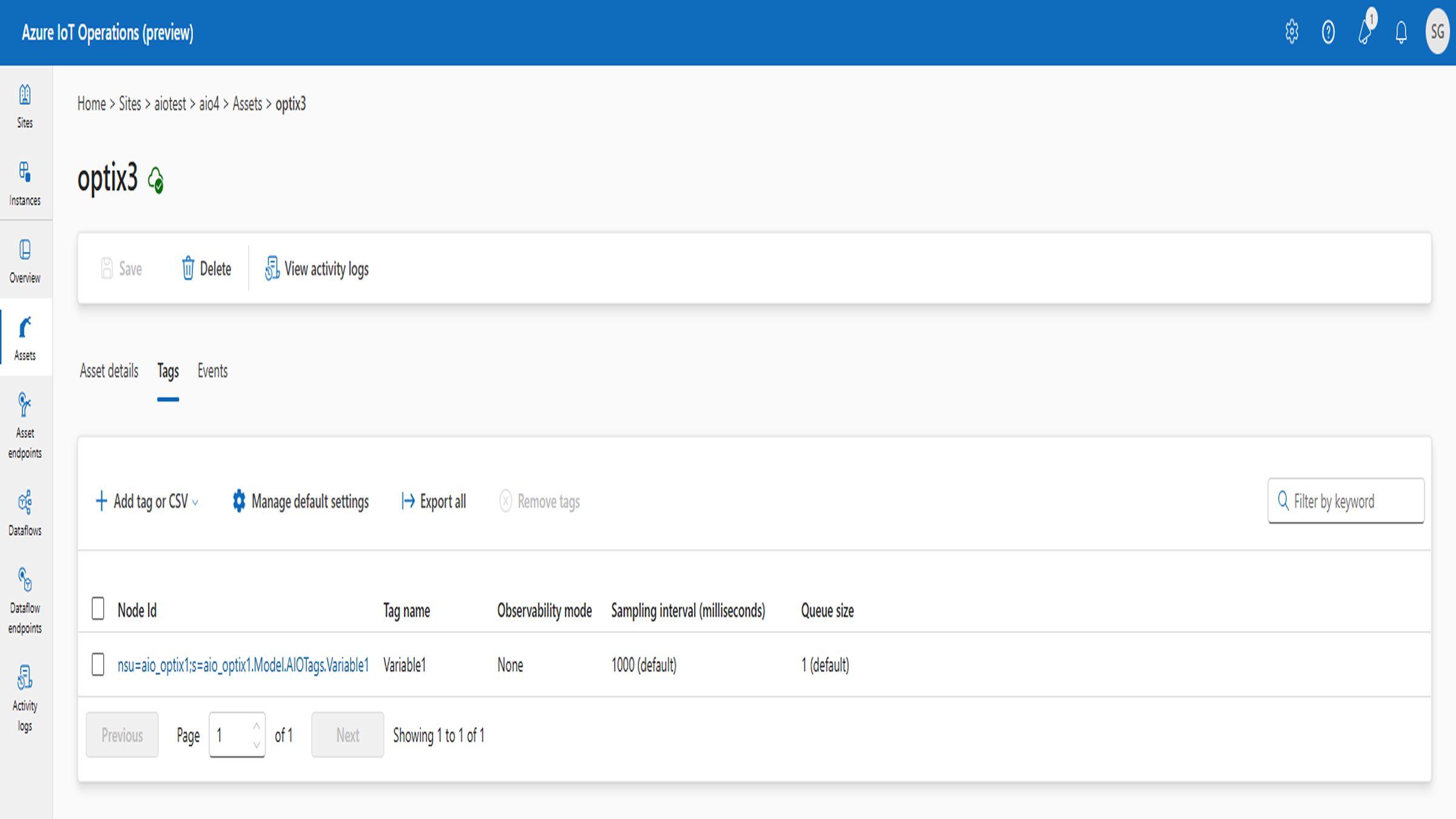Screen dimensions: 1456x819
Task: Open Activity logs in sidebar
Action: [x=25, y=698]
